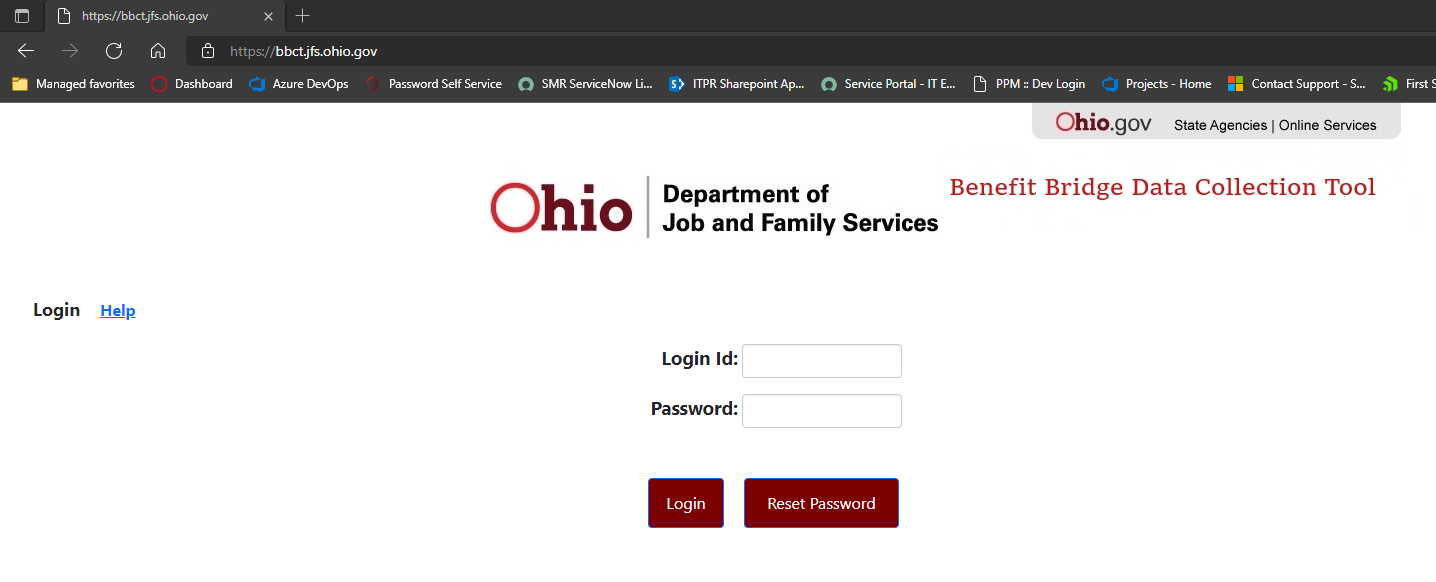The height and width of the screenshot is (582, 1436).
Task: Open a new tab with the plus icon
Action: 303,16
